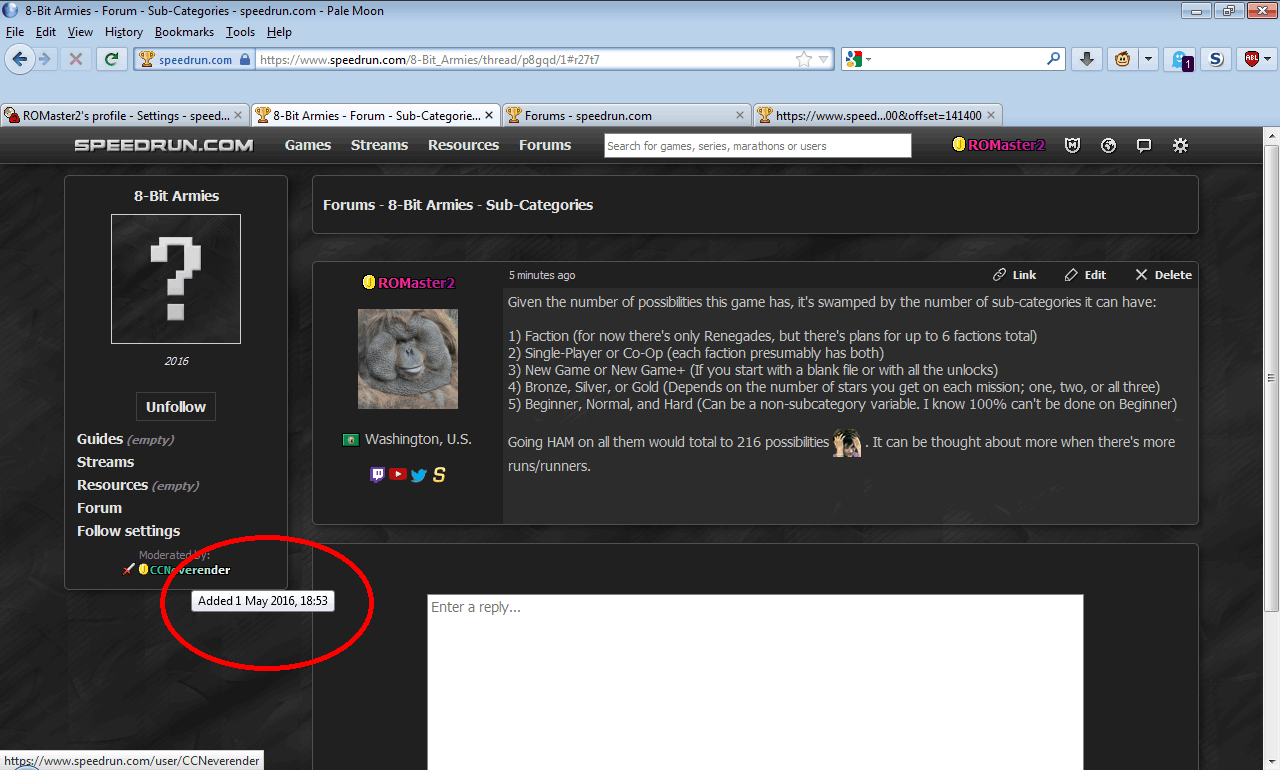The height and width of the screenshot is (770, 1280).
Task: Close the Forums - speedrun.com tab
Action: pos(740,116)
